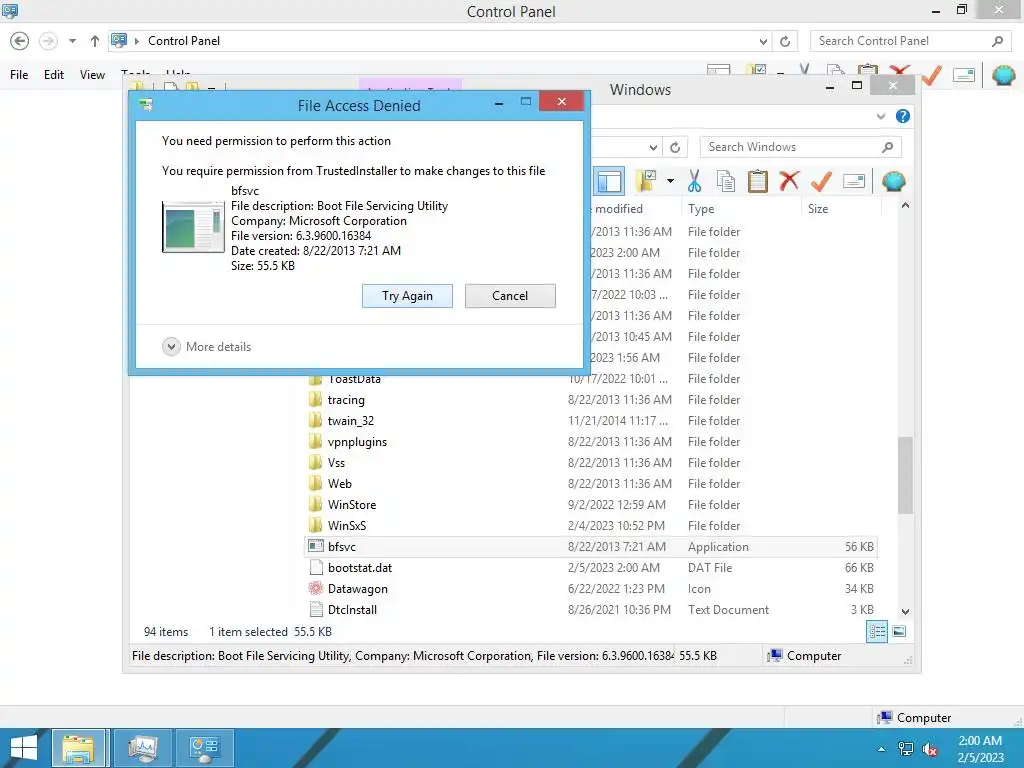The height and width of the screenshot is (768, 1024).
Task: Click the muted volume icon in the tray
Action: (929, 749)
